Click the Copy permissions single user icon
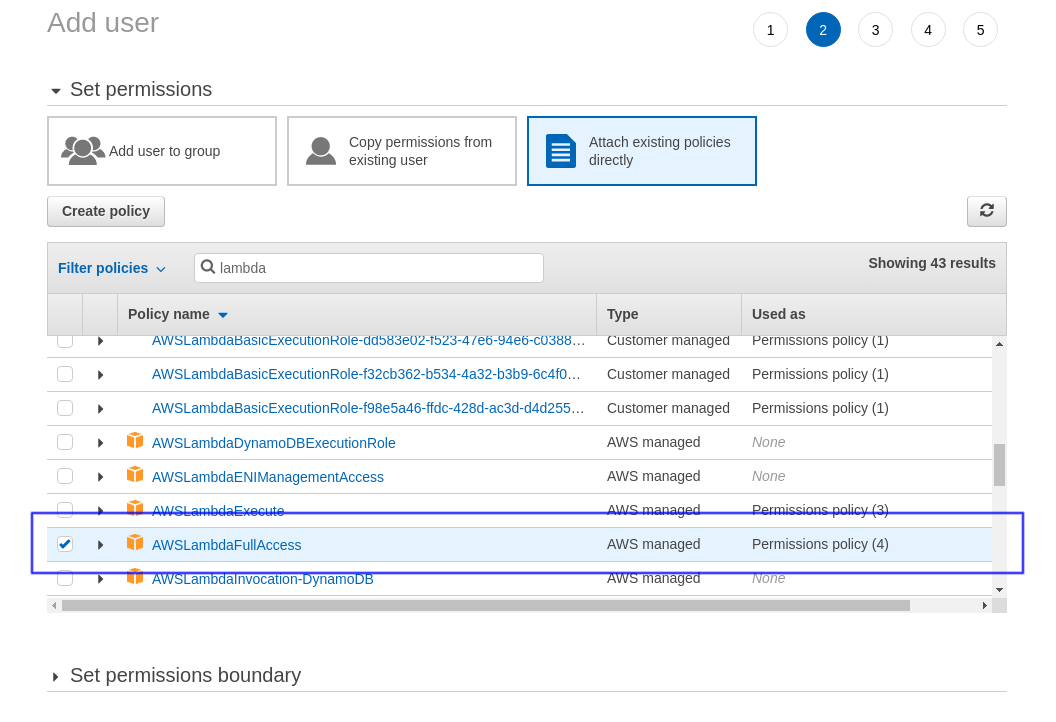1056x722 pixels. pyautogui.click(x=321, y=151)
